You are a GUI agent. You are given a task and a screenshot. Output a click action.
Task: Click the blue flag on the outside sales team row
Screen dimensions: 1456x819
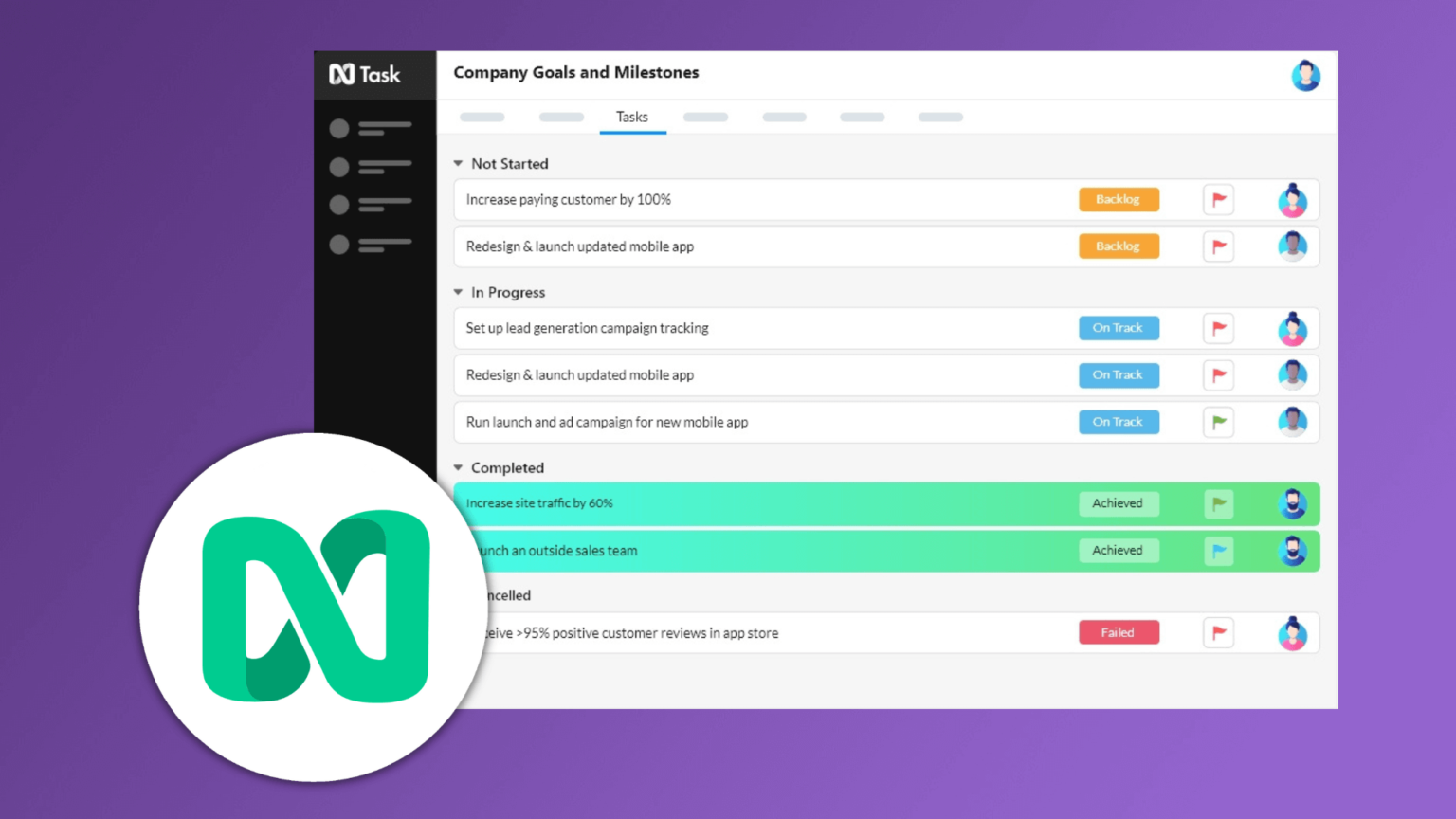coord(1219,550)
